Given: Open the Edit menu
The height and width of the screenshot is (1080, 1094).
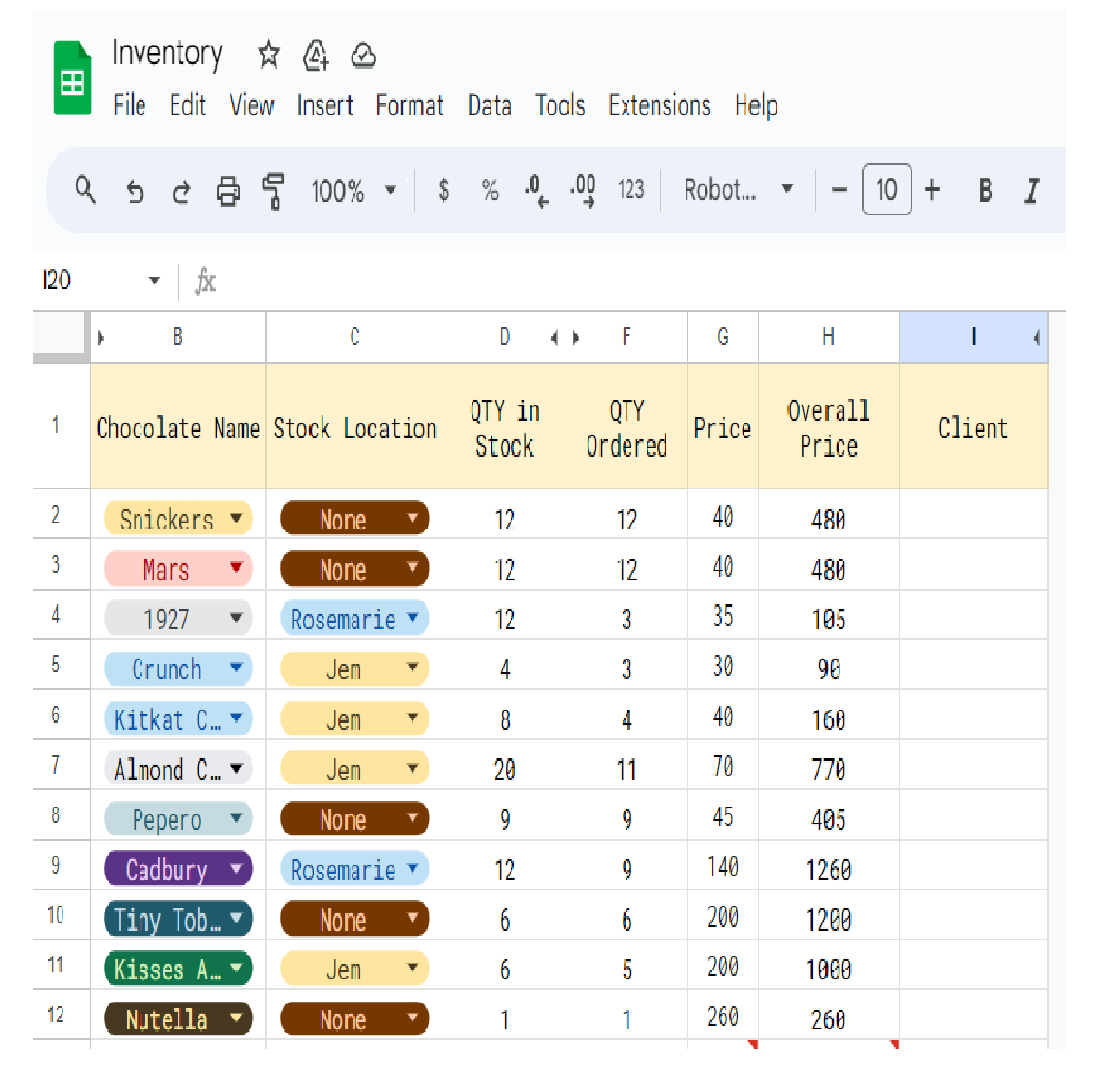Looking at the screenshot, I should click(x=188, y=105).
